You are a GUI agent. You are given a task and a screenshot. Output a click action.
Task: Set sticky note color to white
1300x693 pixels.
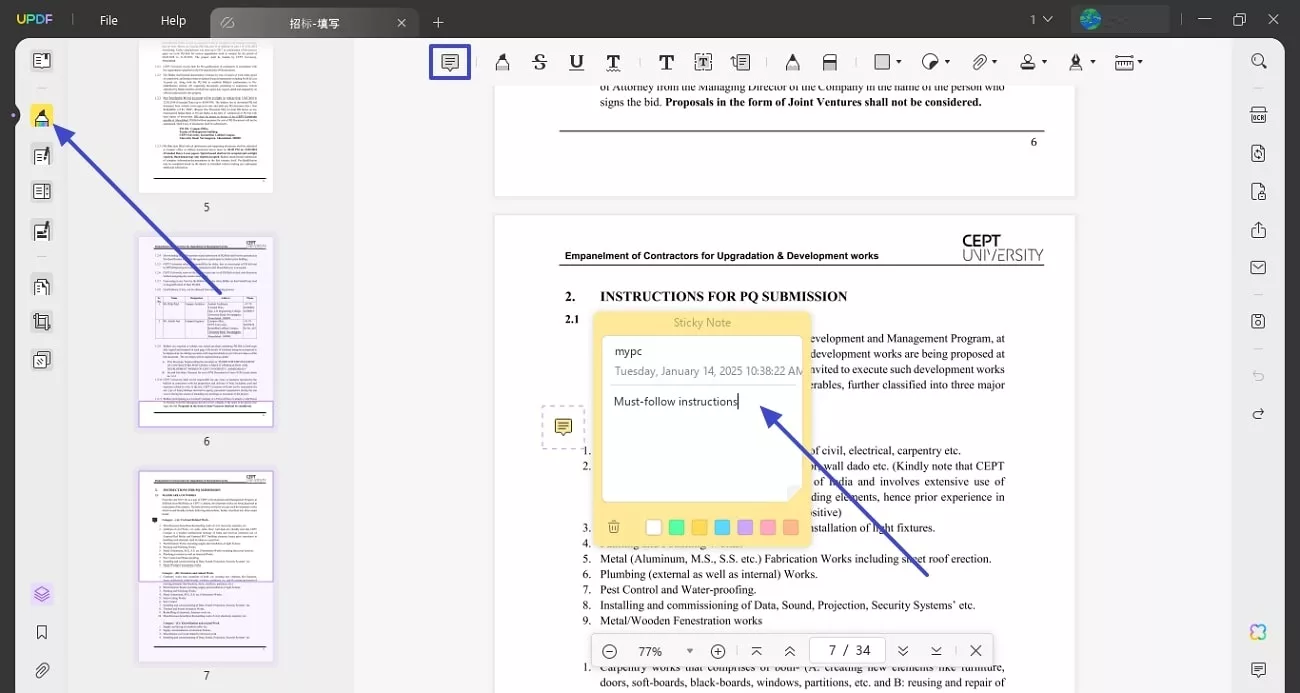pos(653,527)
